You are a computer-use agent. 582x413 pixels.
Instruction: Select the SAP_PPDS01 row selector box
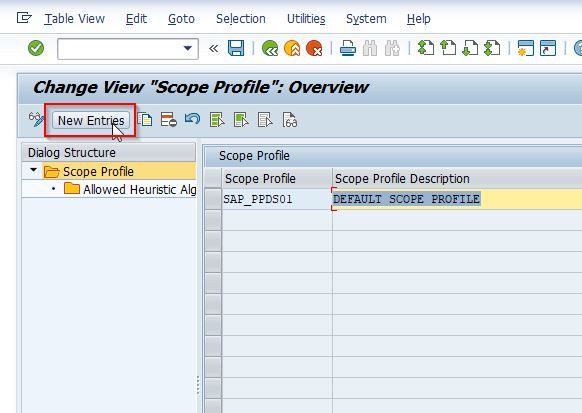pos(213,199)
